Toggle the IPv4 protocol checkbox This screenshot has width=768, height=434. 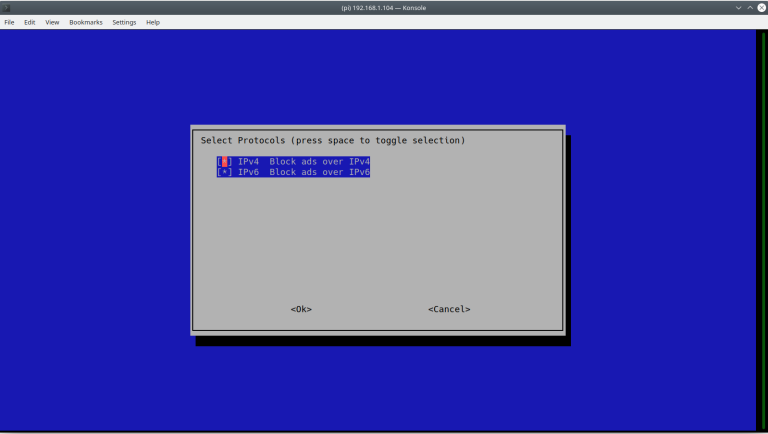[x=224, y=162]
